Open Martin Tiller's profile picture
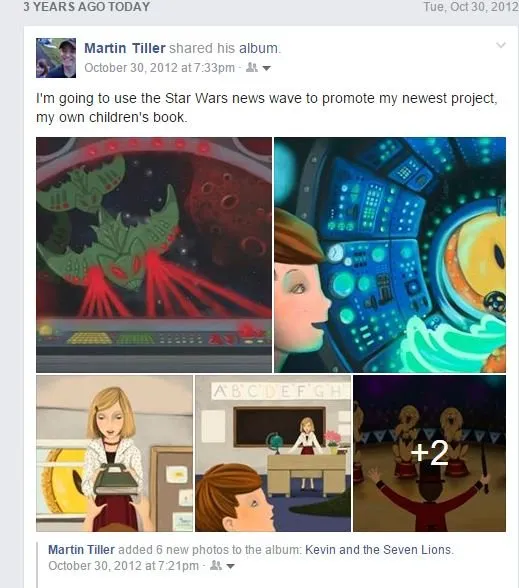This screenshot has height=588, width=519. 56,58
